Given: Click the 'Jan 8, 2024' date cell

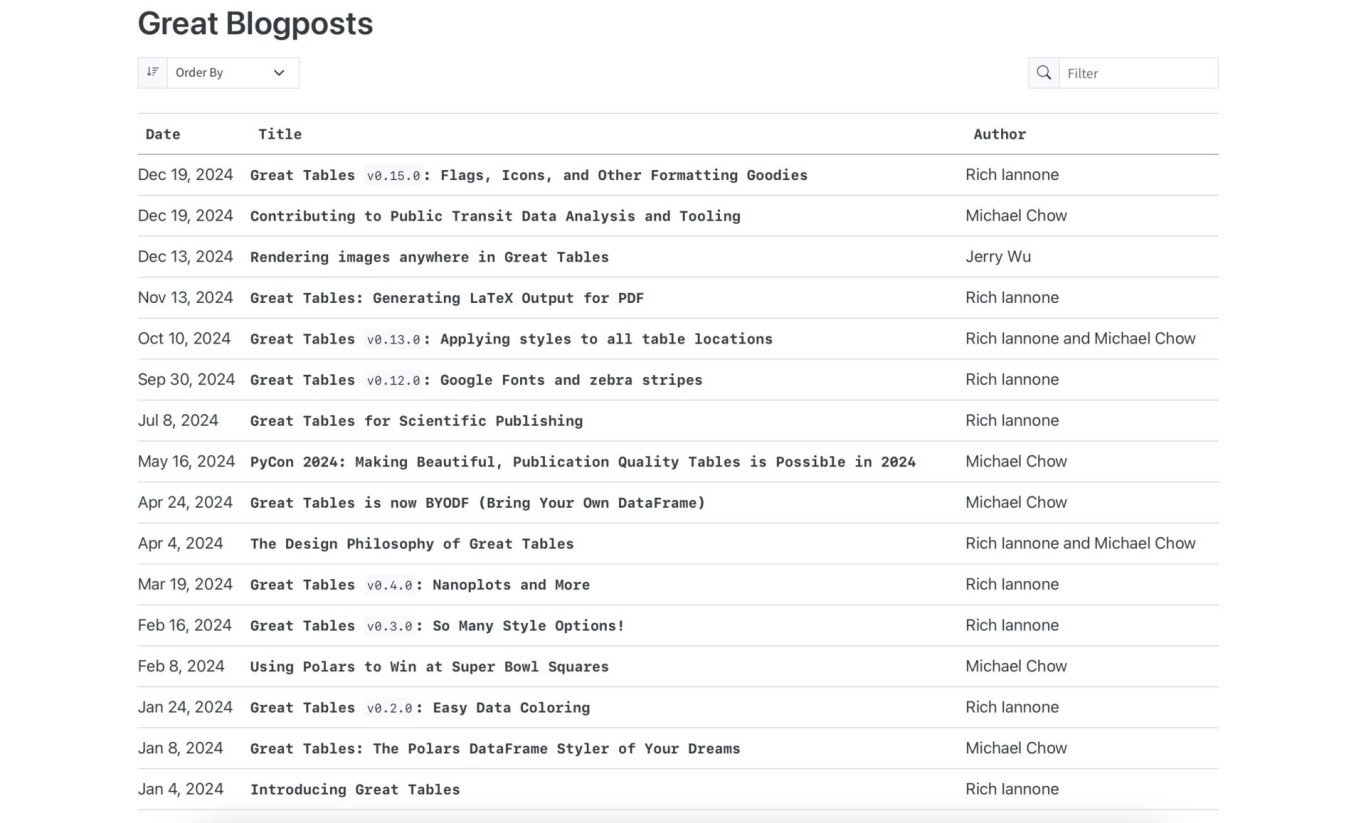Looking at the screenshot, I should (180, 748).
